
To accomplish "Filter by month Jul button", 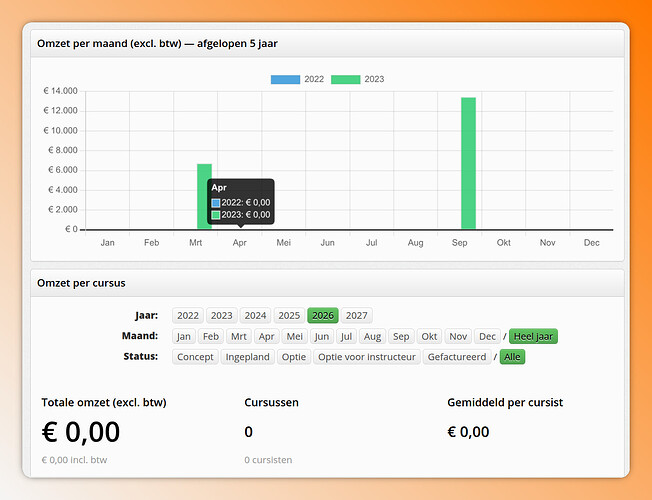I will tap(346, 336).
